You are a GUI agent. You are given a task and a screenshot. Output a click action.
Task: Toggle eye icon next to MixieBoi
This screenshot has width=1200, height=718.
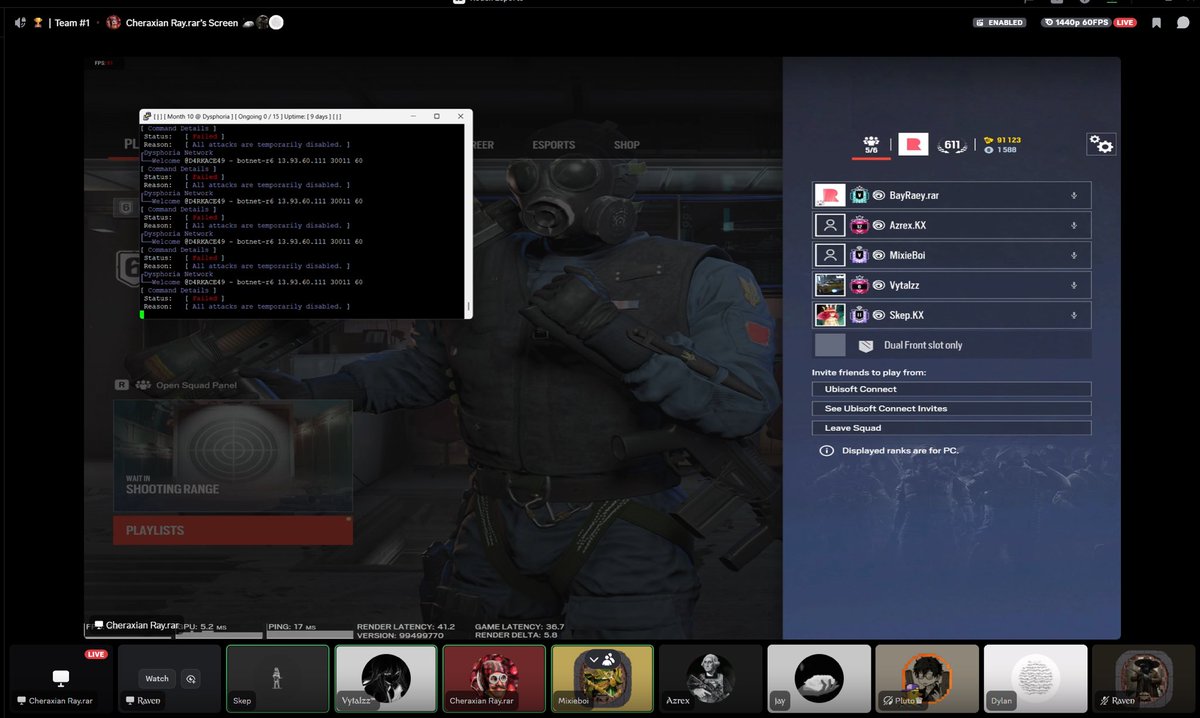pyautogui.click(x=878, y=255)
